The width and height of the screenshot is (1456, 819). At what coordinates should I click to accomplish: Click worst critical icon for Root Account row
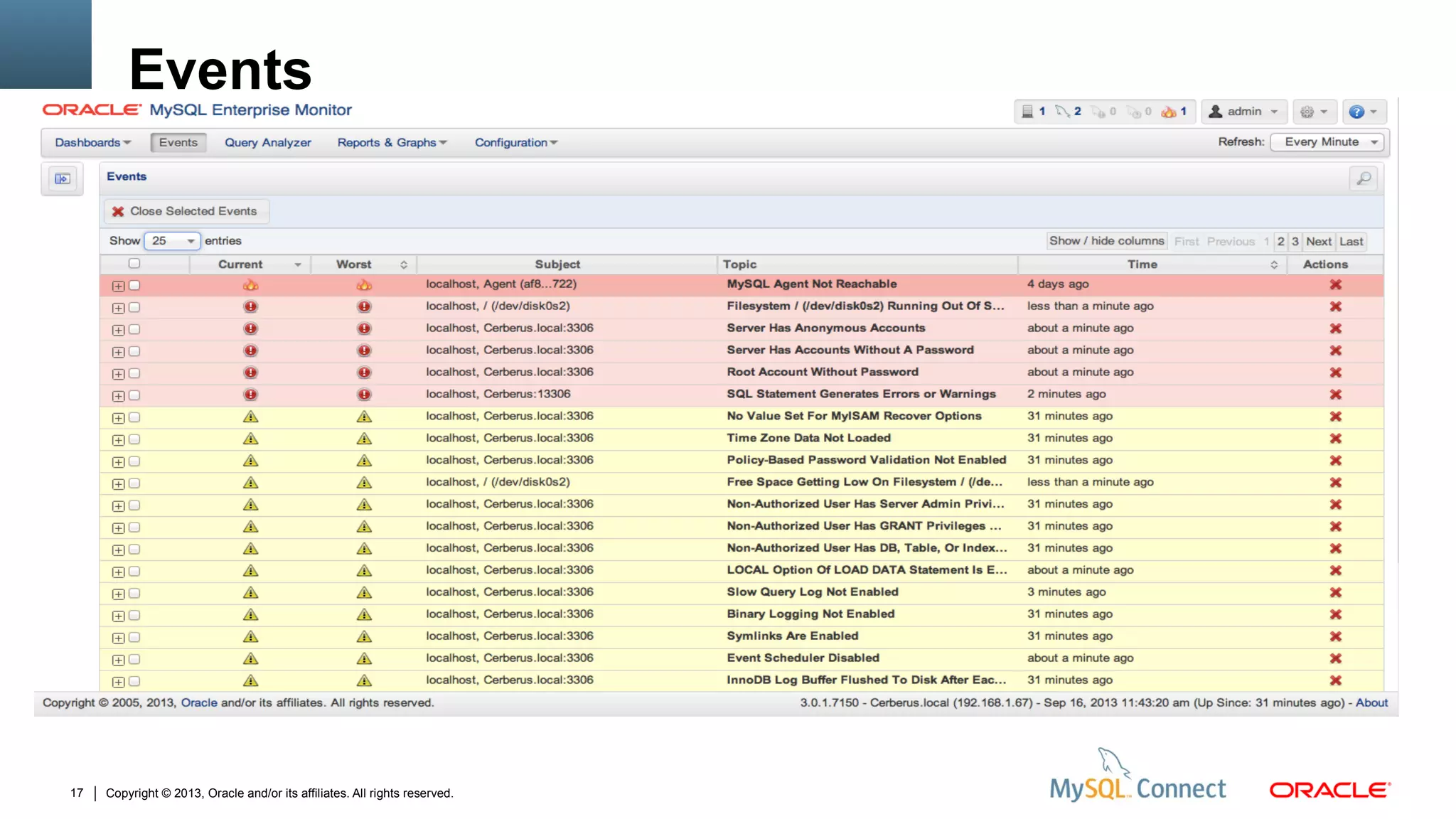(x=364, y=373)
